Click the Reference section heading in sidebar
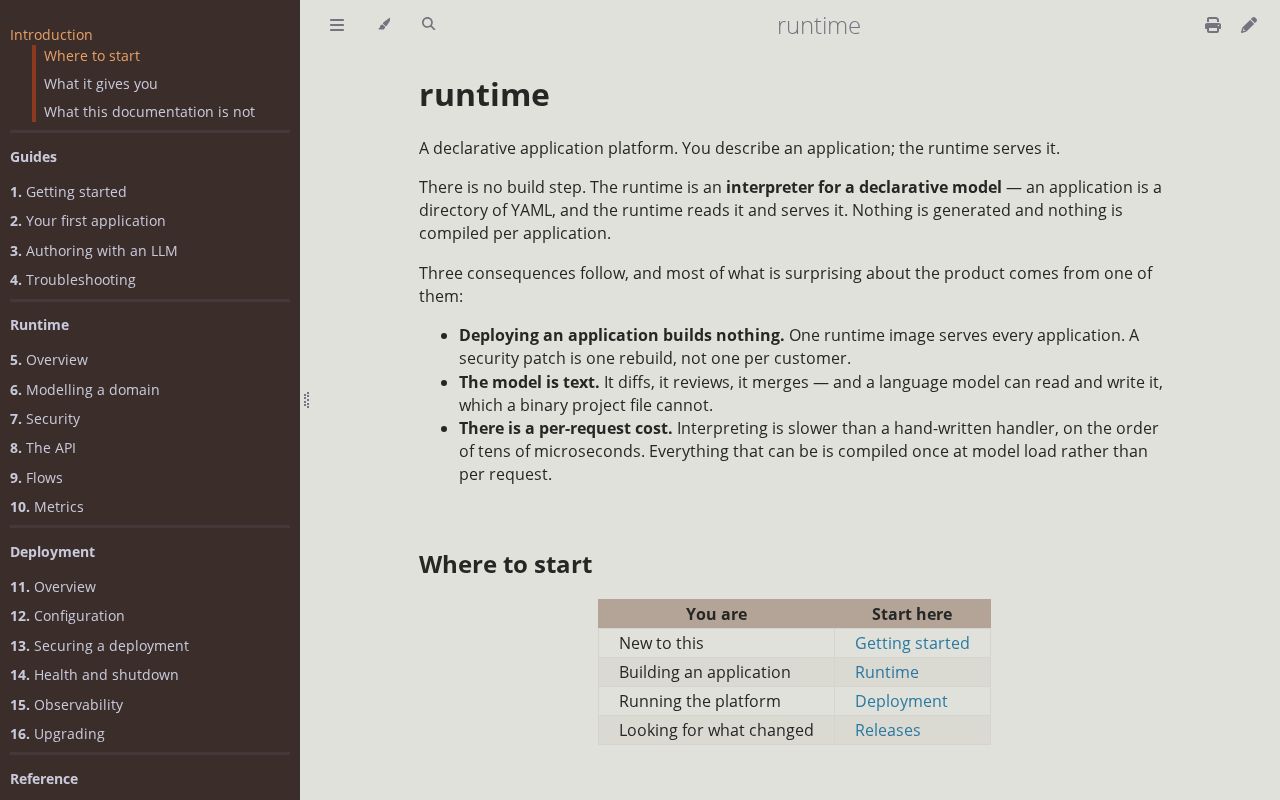 coord(44,779)
